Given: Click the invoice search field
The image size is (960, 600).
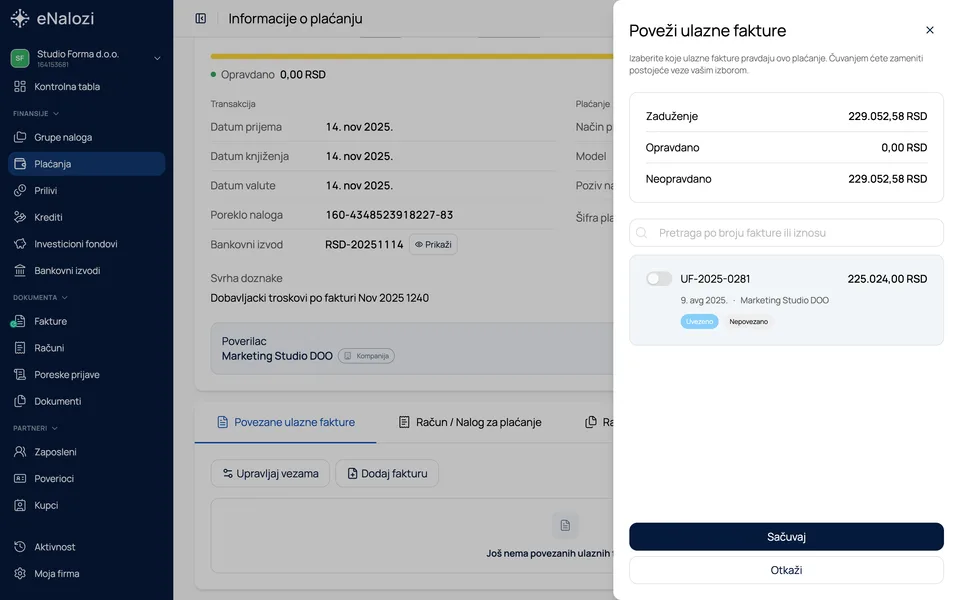Looking at the screenshot, I should coord(786,233).
